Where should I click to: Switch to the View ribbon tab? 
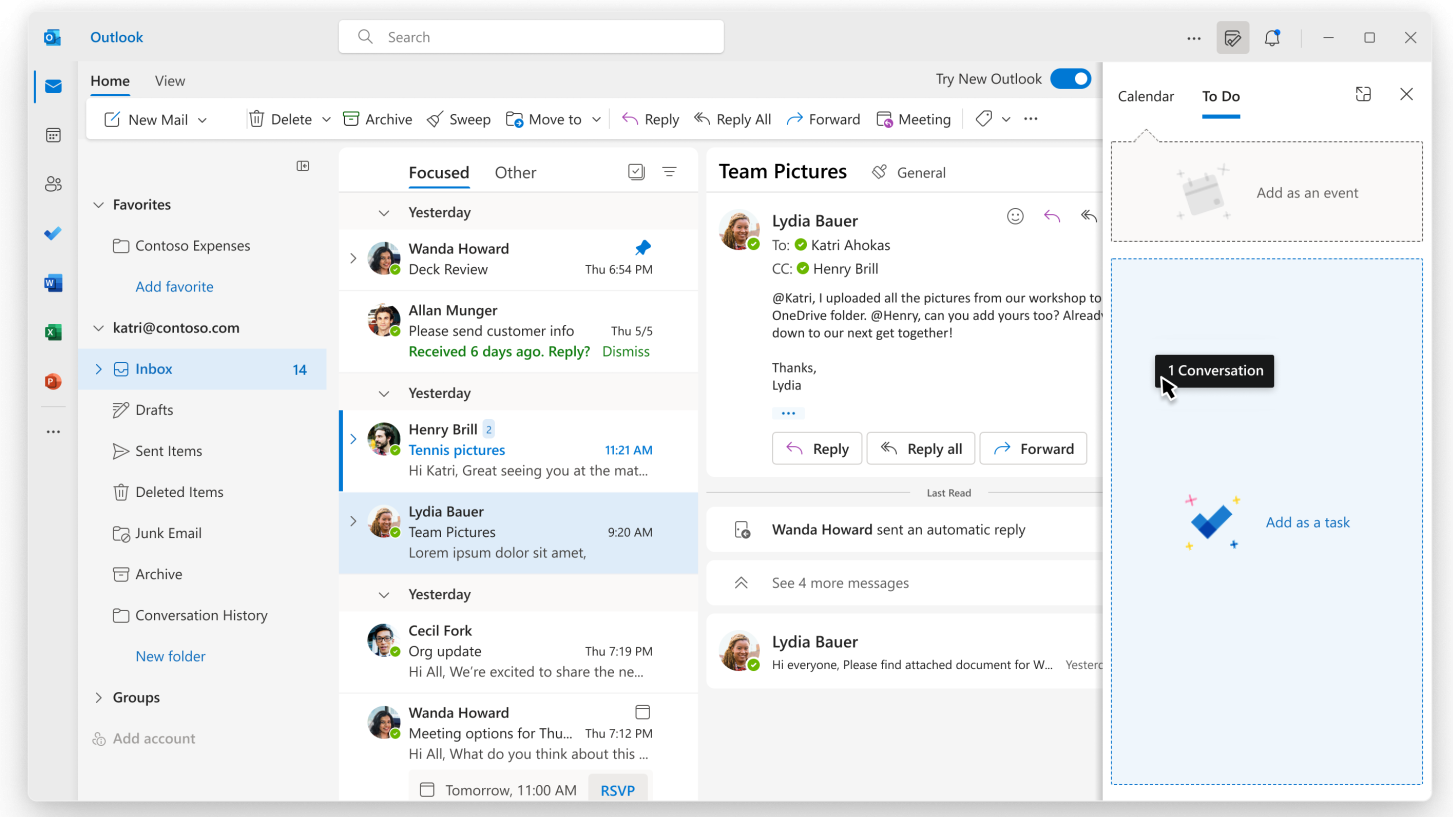click(170, 81)
